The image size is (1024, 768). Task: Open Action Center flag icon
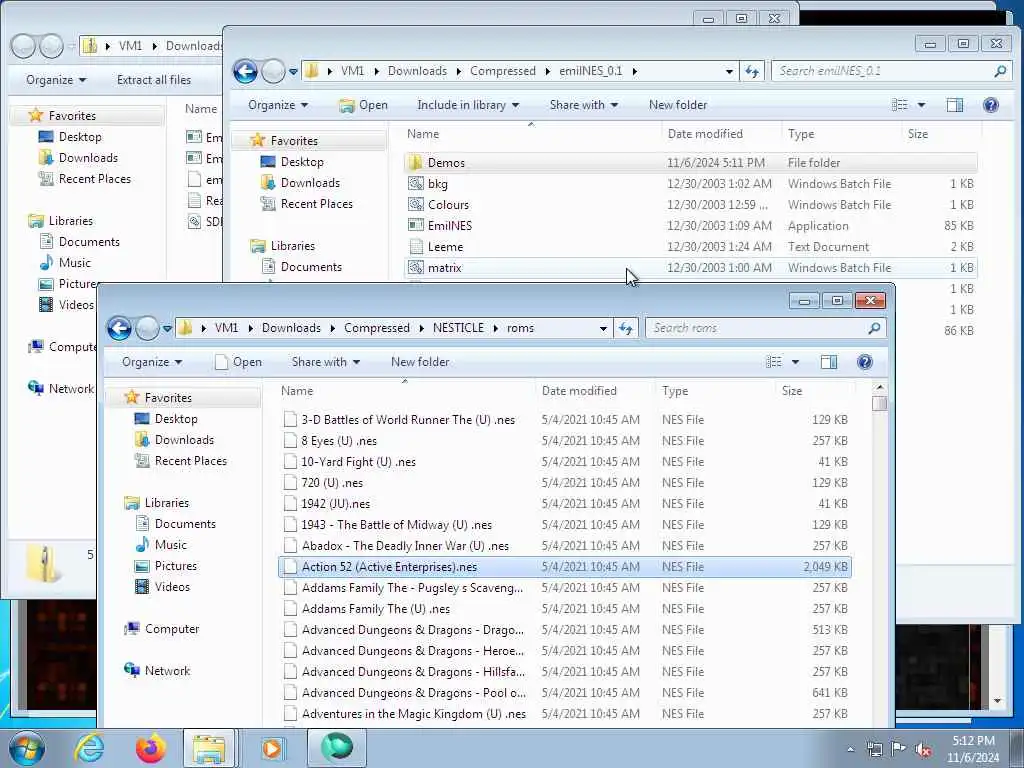click(899, 749)
